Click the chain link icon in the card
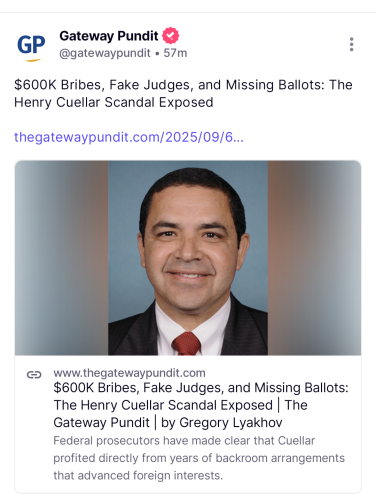Screen dimensions: 376x500 34,375
